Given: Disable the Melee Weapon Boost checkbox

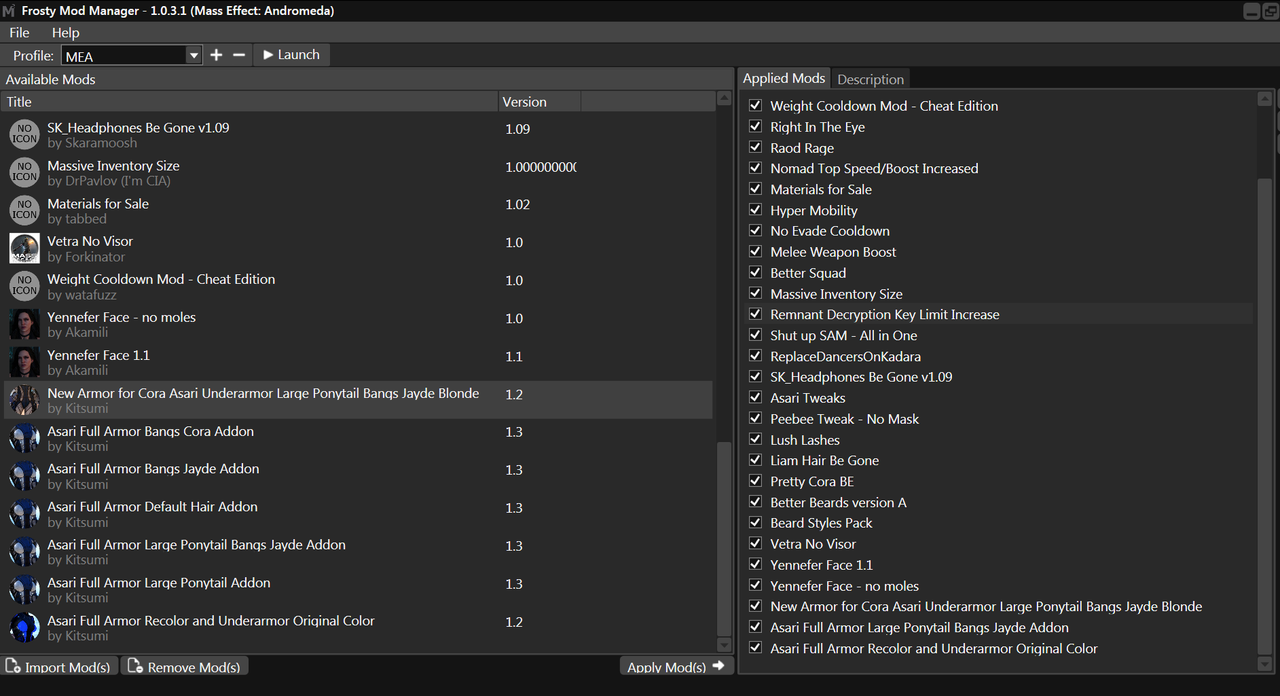Looking at the screenshot, I should (755, 251).
